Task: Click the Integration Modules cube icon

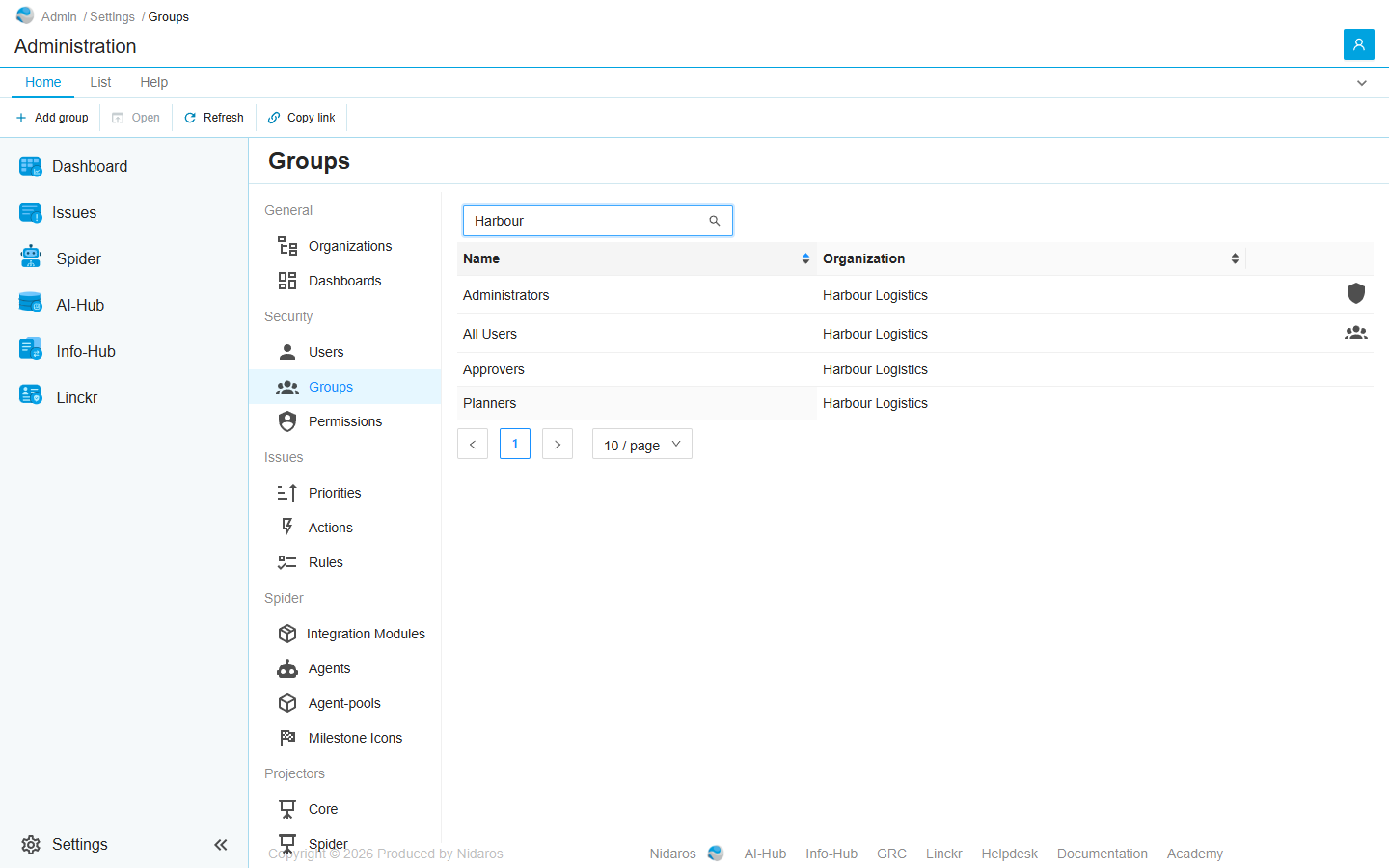Action: (287, 634)
